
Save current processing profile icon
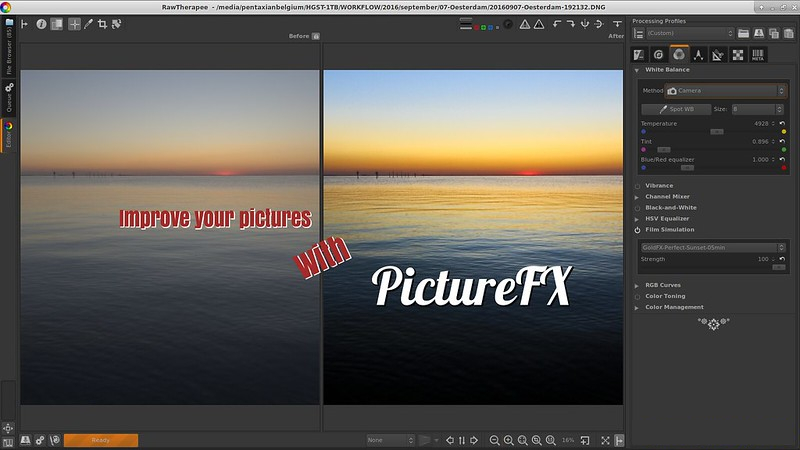click(759, 33)
